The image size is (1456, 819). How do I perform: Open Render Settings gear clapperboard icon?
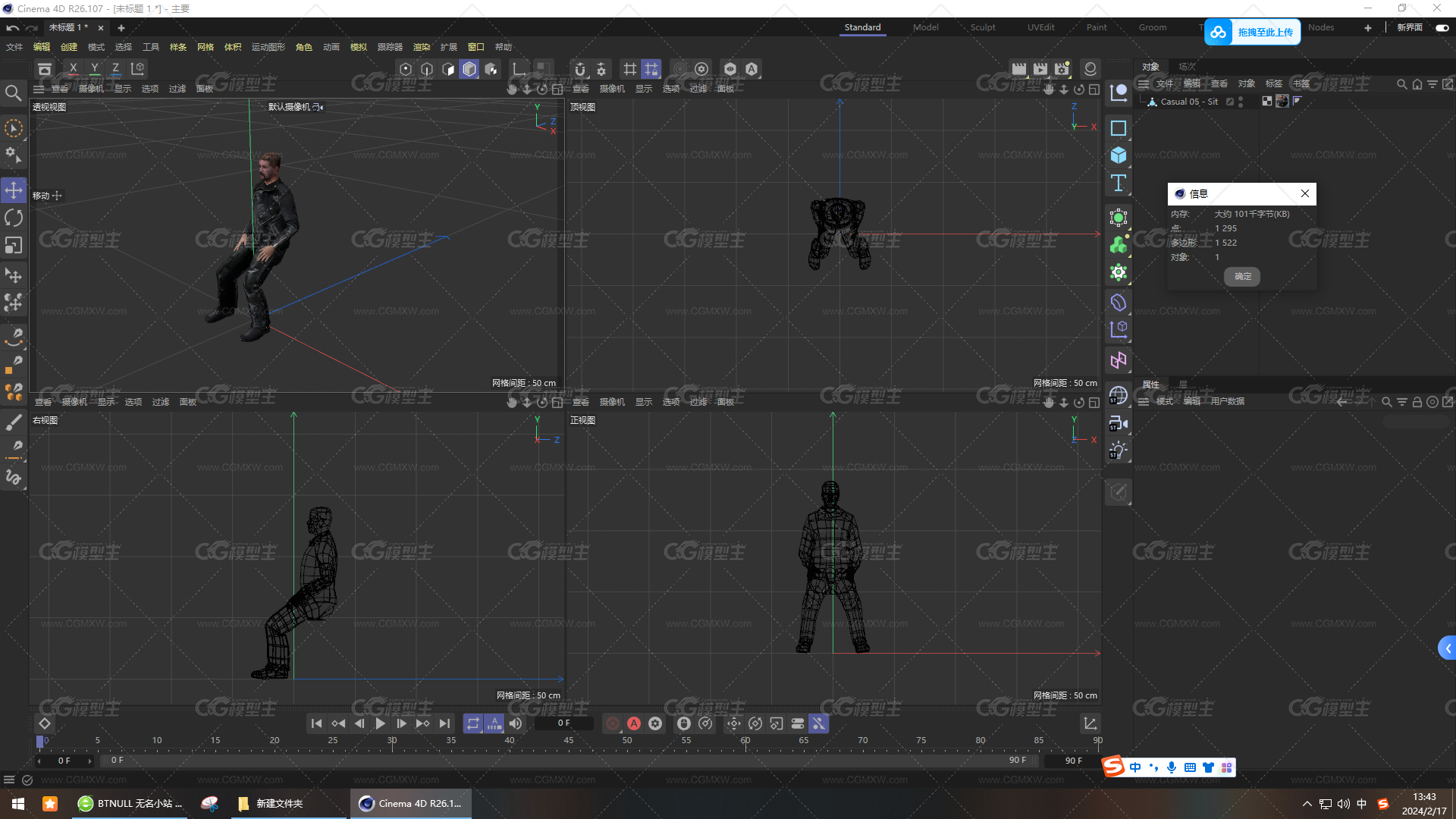(1062, 69)
